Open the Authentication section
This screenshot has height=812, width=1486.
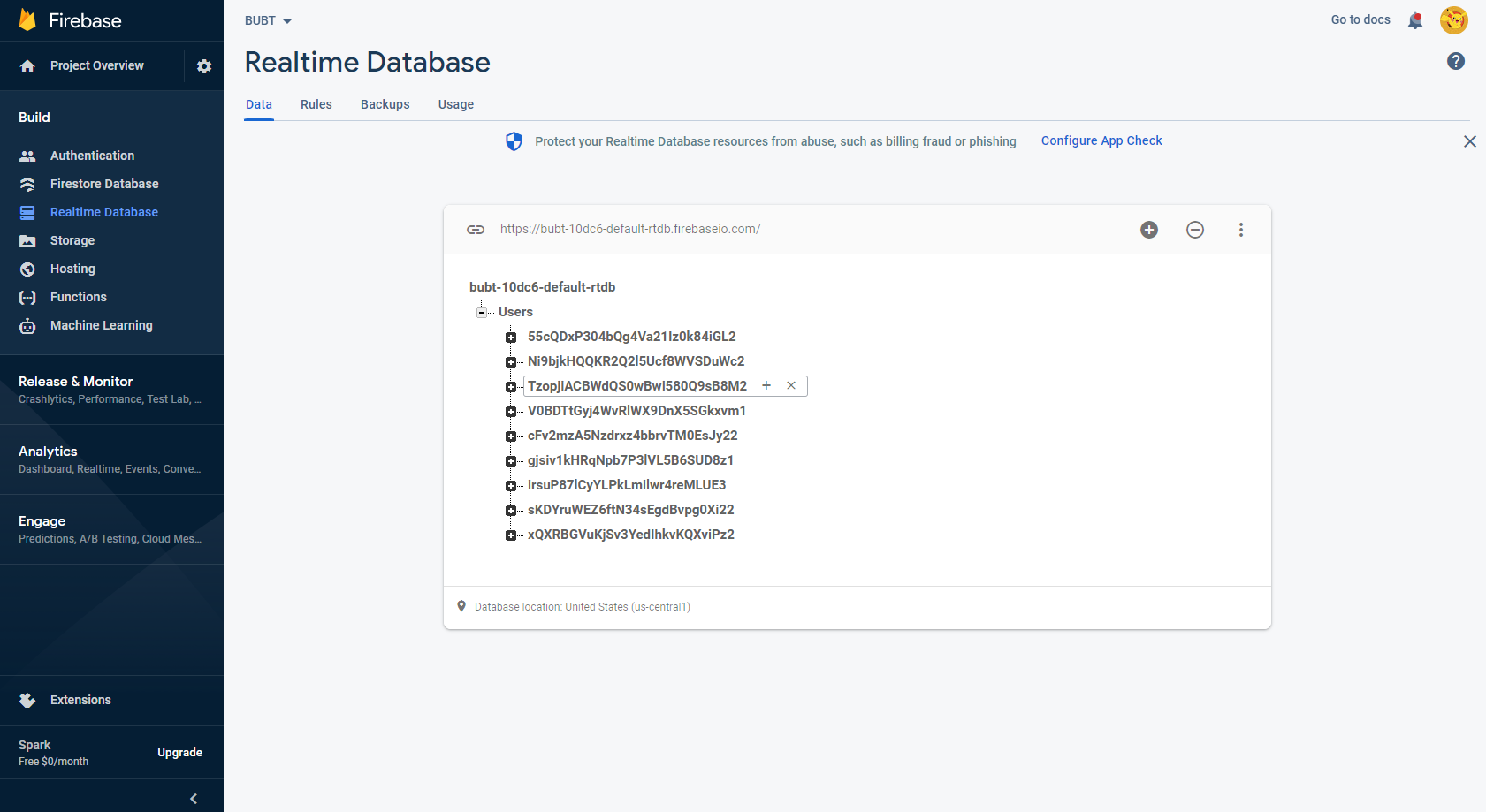tap(92, 155)
